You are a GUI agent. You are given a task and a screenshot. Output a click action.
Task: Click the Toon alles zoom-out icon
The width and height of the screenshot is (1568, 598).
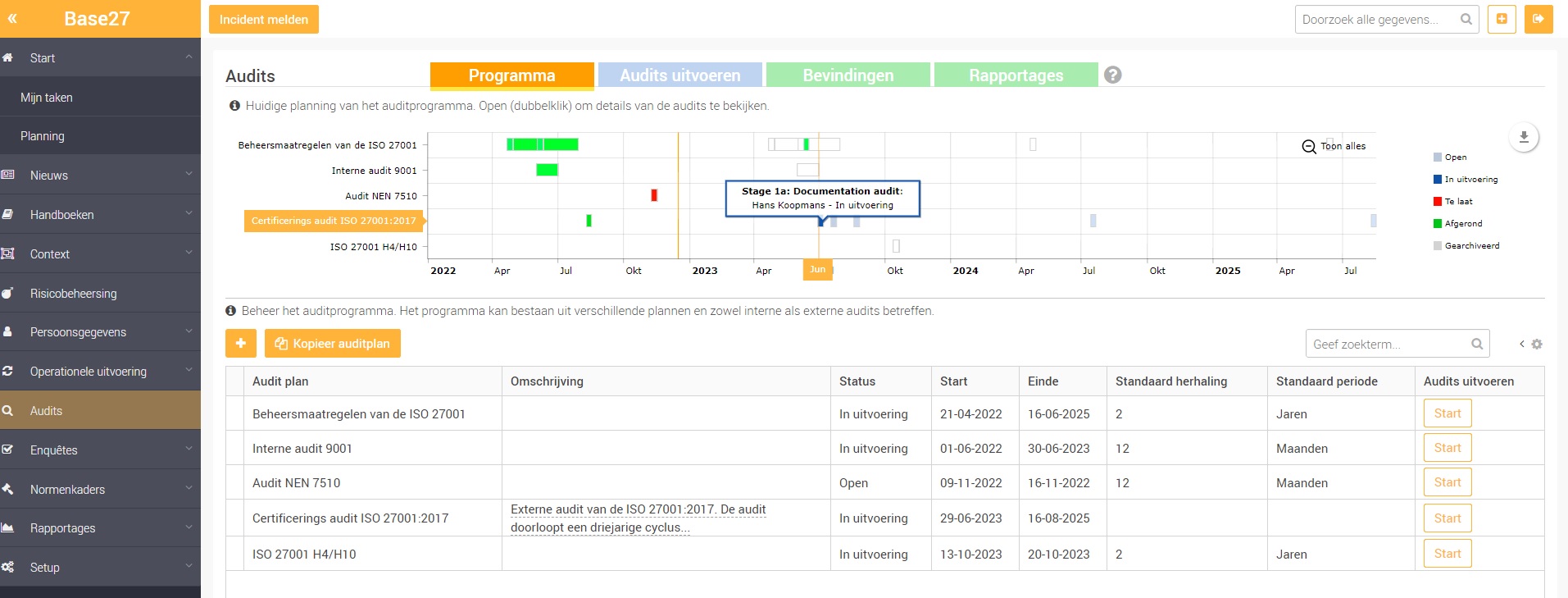pos(1309,147)
